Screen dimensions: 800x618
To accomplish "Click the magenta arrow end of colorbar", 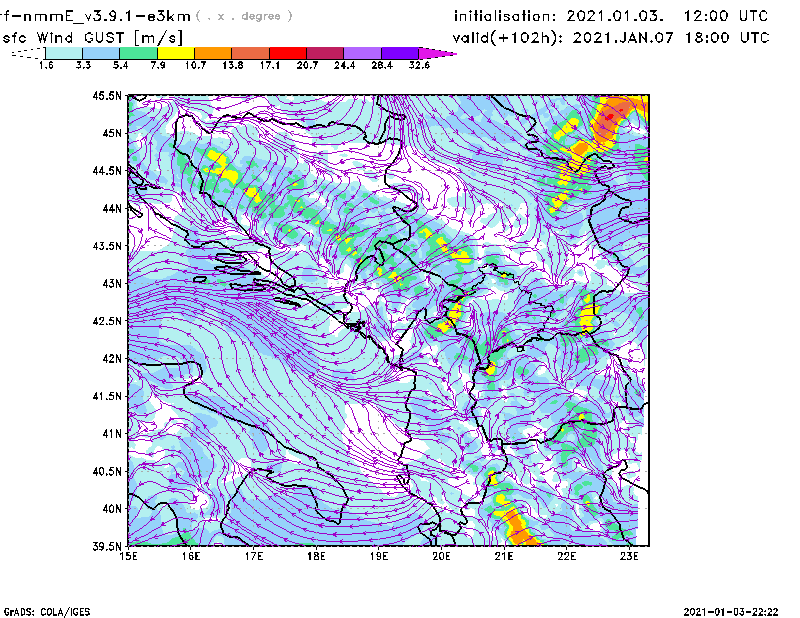I will tap(437, 53).
